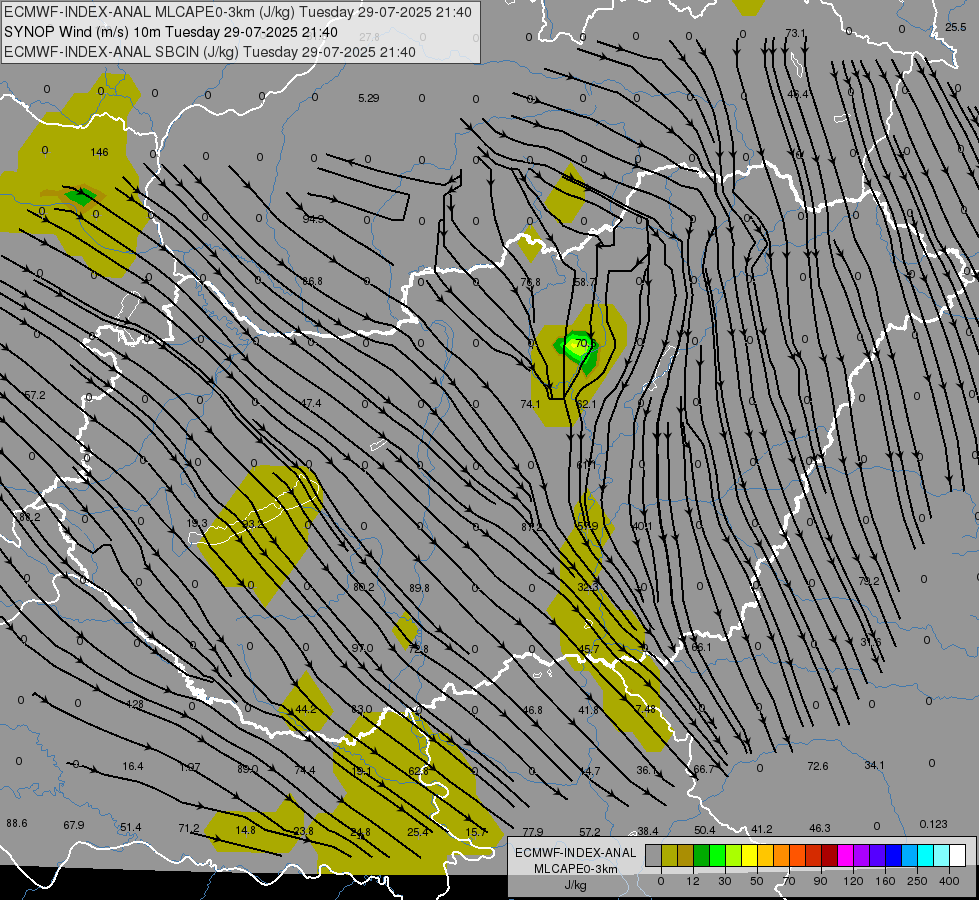Click the map value 80.2
Viewport: 979px width, 900px height.
[363, 587]
